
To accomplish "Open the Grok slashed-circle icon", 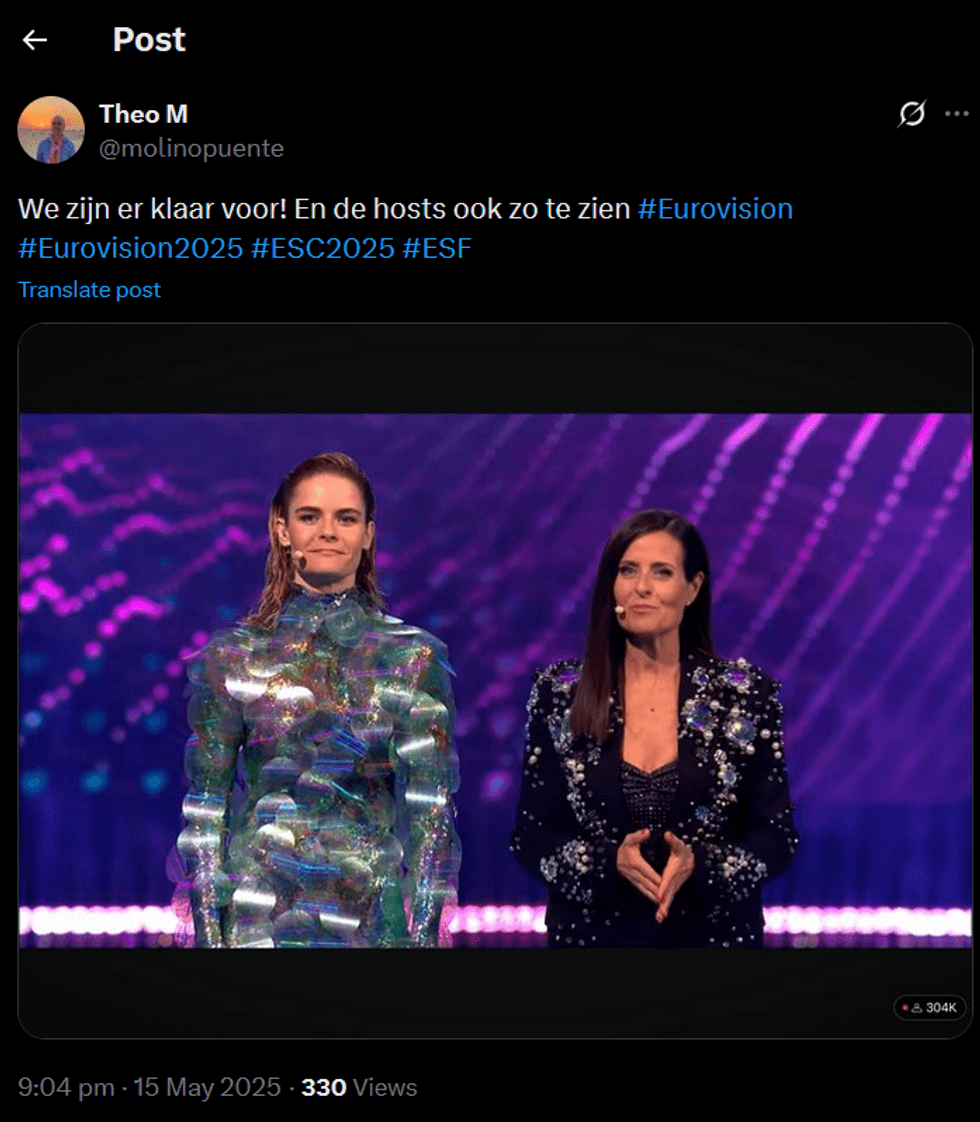I will pos(911,114).
